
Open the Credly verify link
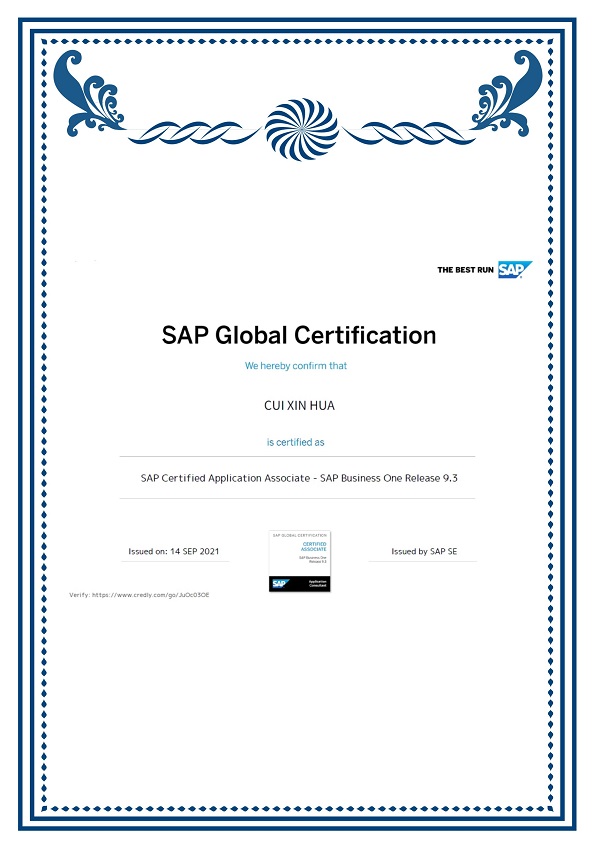coord(139,595)
